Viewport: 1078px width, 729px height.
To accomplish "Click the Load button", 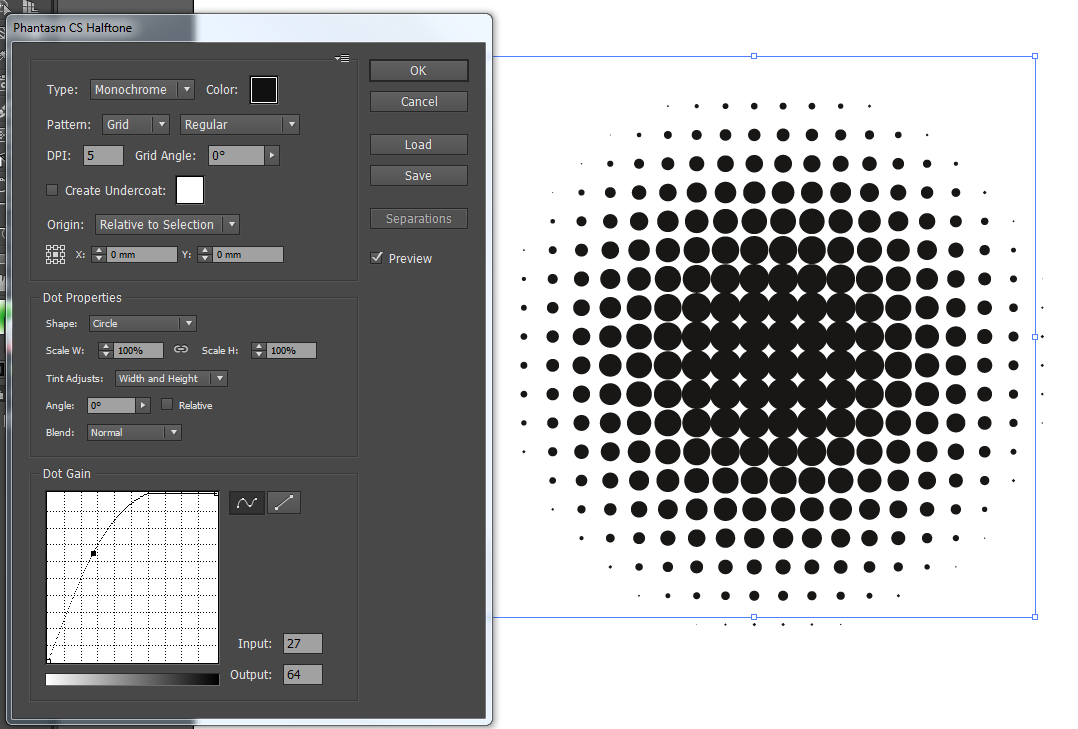I will (419, 144).
